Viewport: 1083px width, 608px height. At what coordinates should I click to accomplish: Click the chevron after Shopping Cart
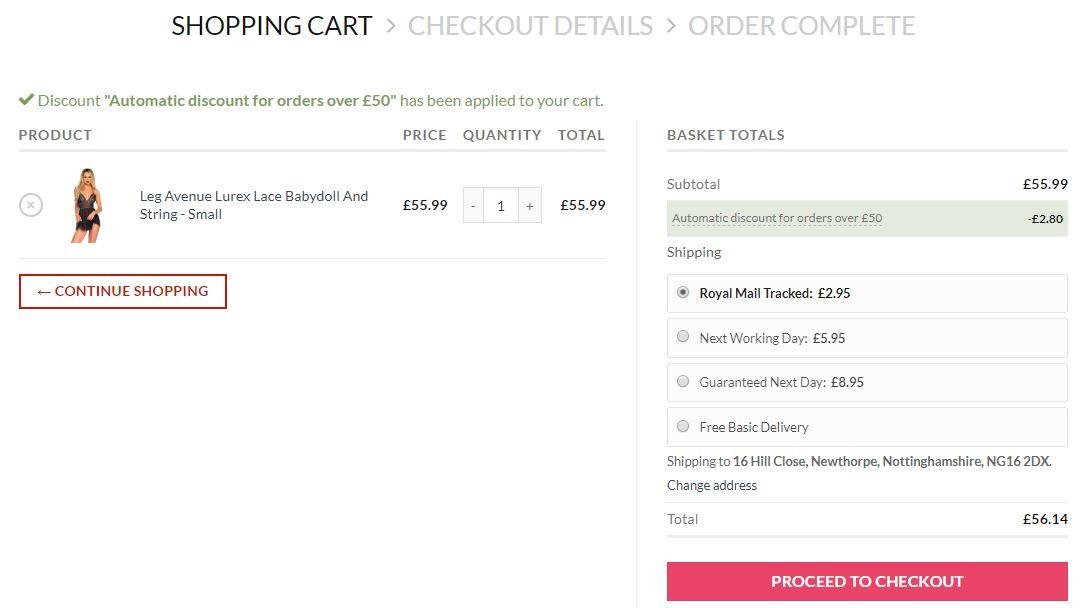[x=391, y=26]
